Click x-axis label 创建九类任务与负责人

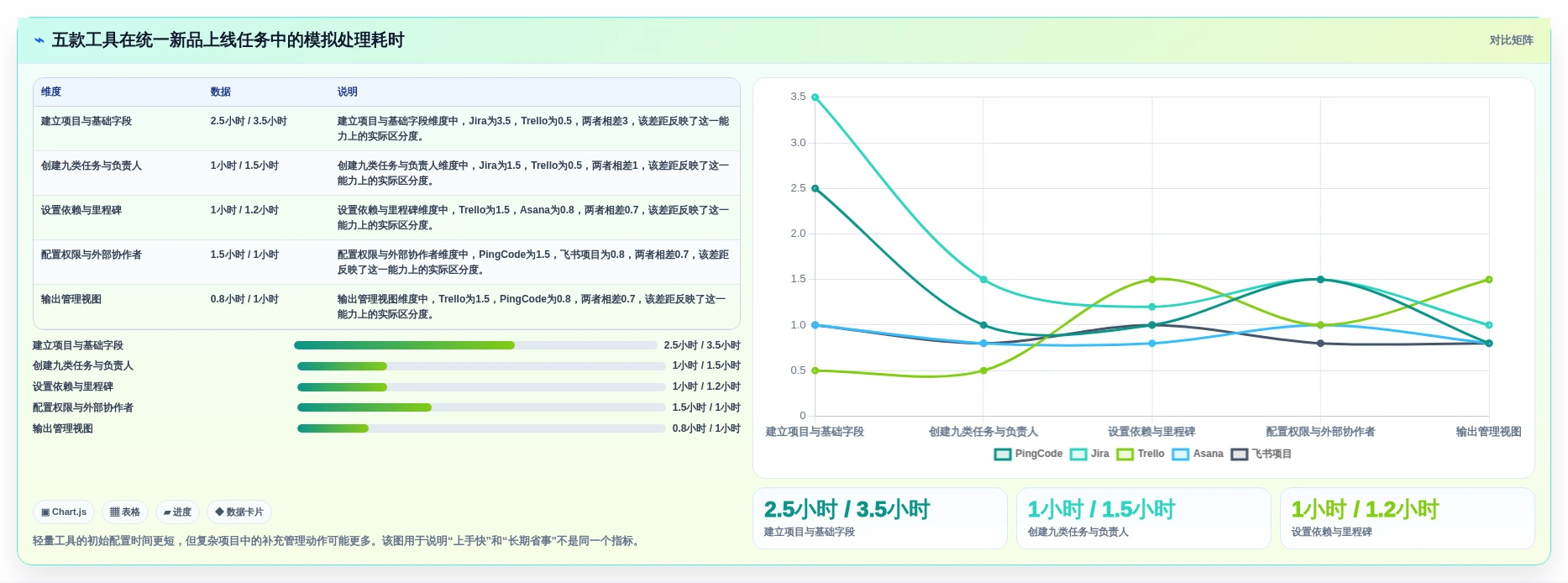coord(983,432)
